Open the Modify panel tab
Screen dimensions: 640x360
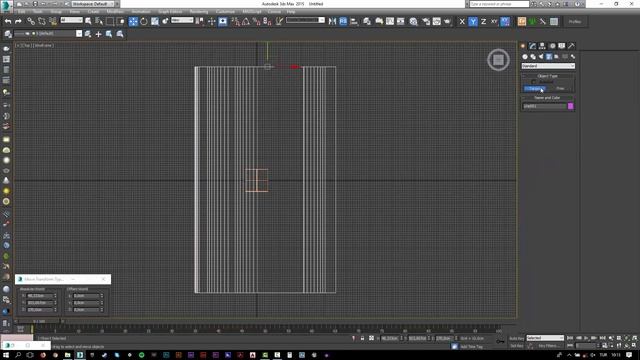click(x=532, y=46)
